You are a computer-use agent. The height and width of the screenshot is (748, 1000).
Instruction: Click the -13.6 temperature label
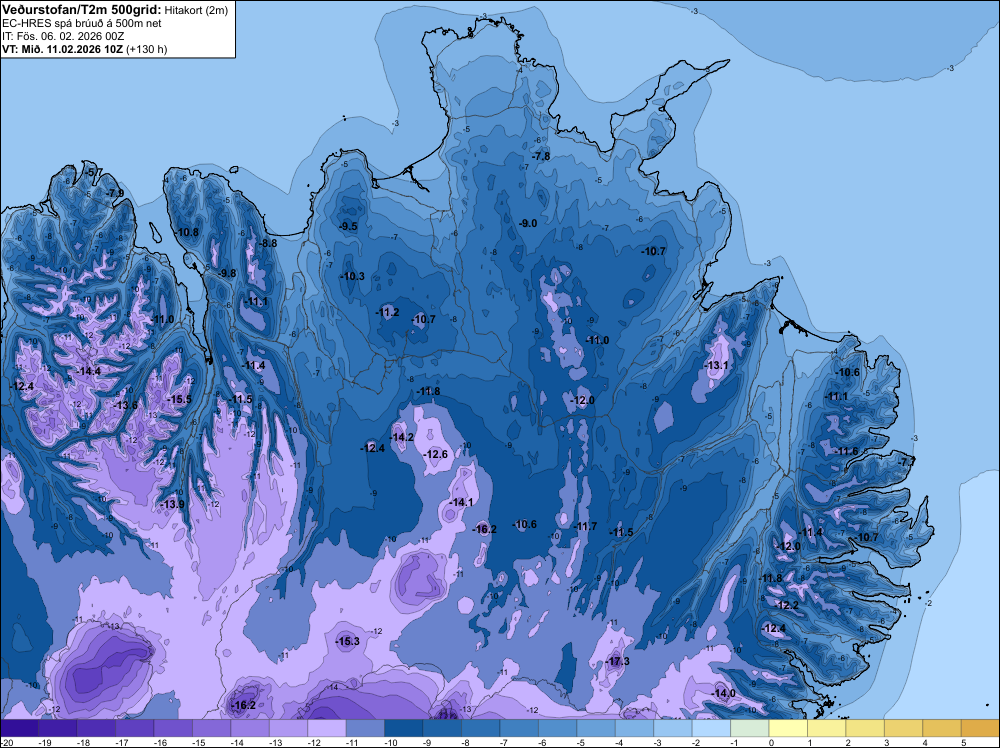pos(126,405)
